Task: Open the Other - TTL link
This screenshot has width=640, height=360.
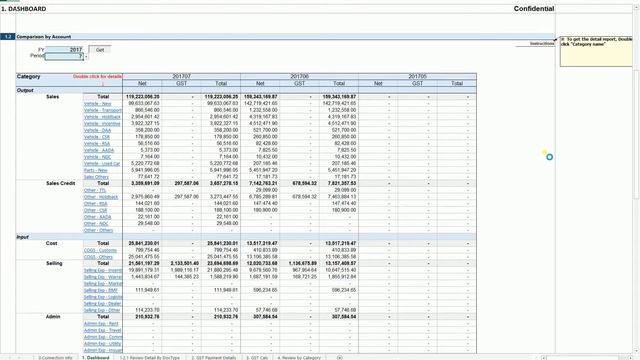Action: tap(95, 190)
